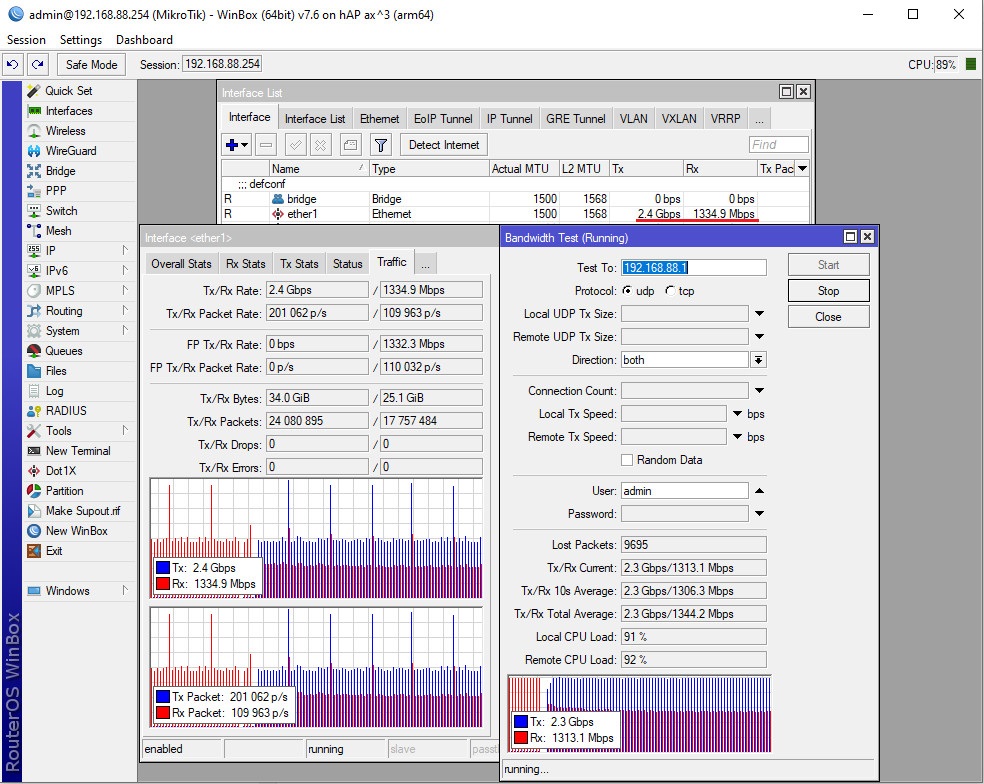Open Partition in the sidebar
The image size is (984, 784).
pyautogui.click(x=64, y=491)
